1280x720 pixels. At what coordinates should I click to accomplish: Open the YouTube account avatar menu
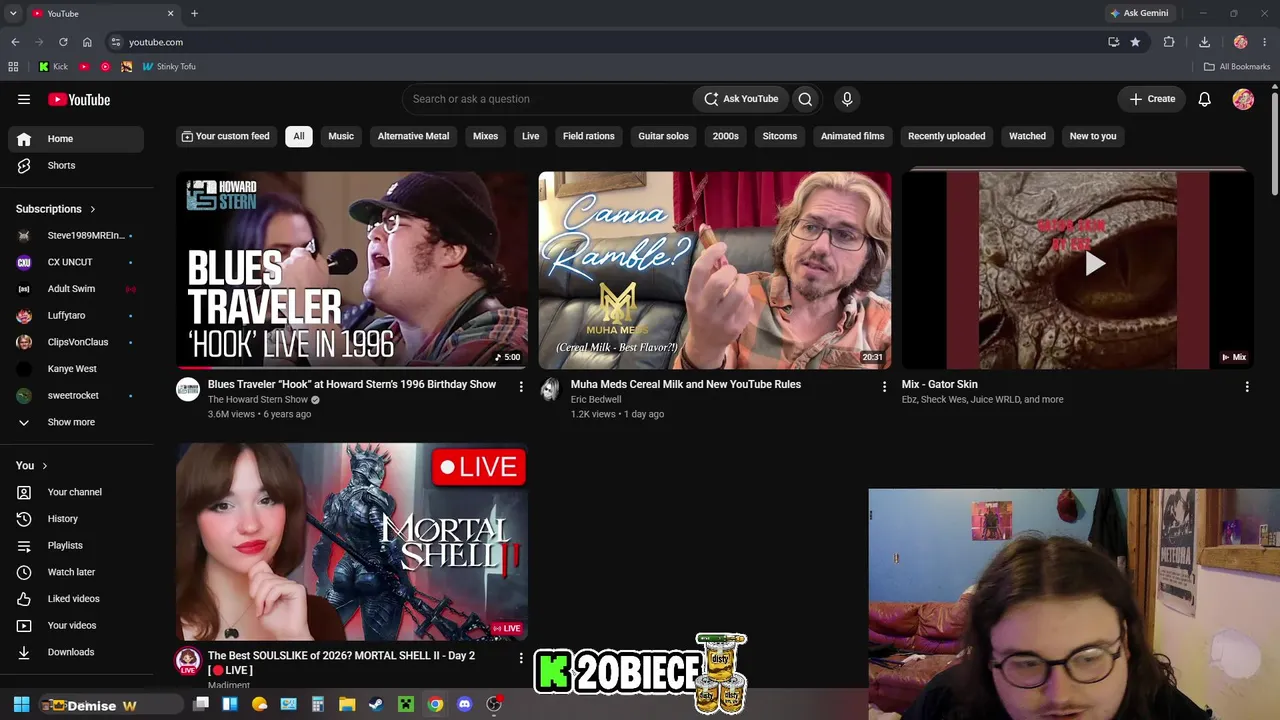point(1243,99)
